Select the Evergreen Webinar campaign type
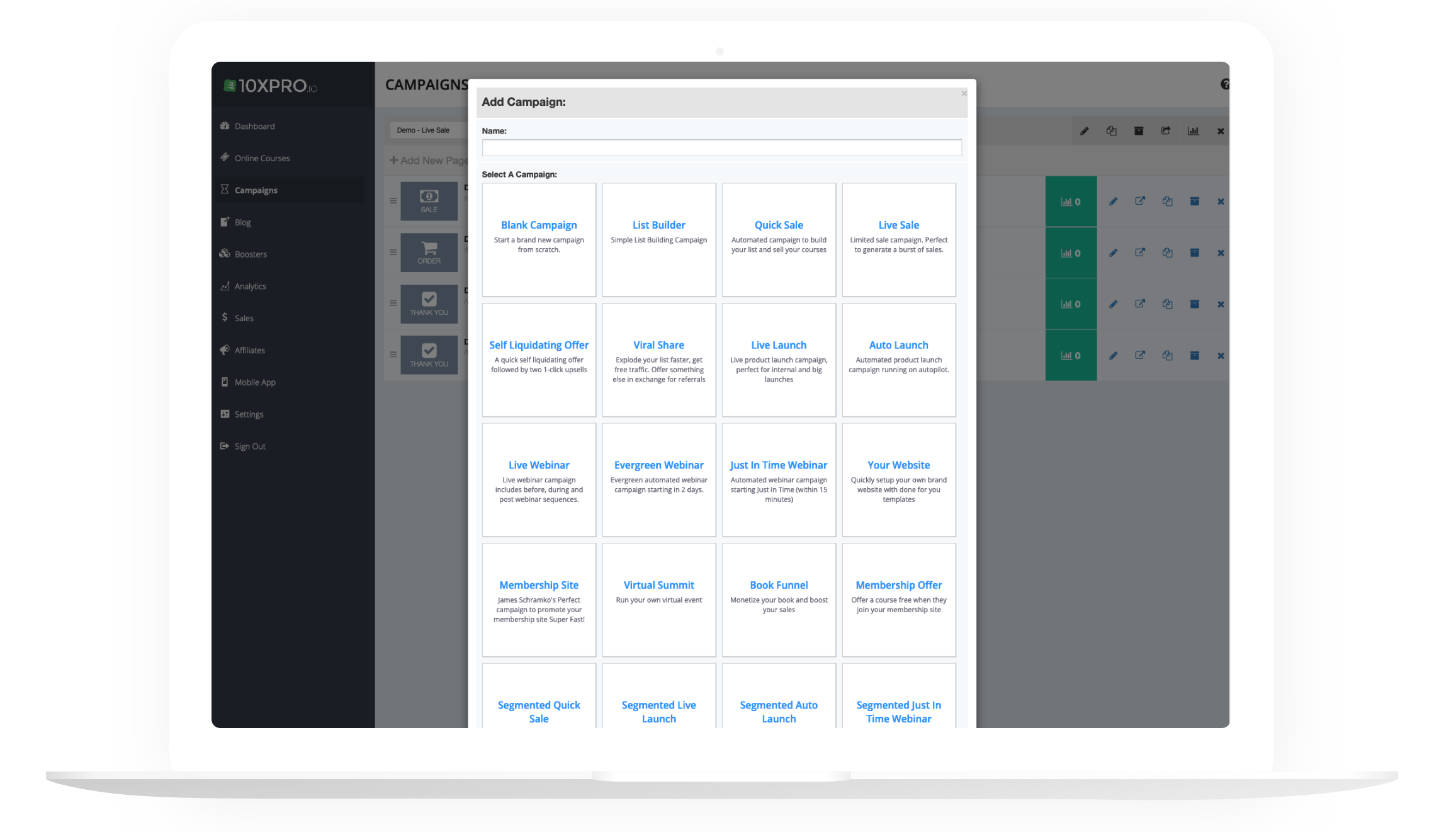 [x=658, y=479]
